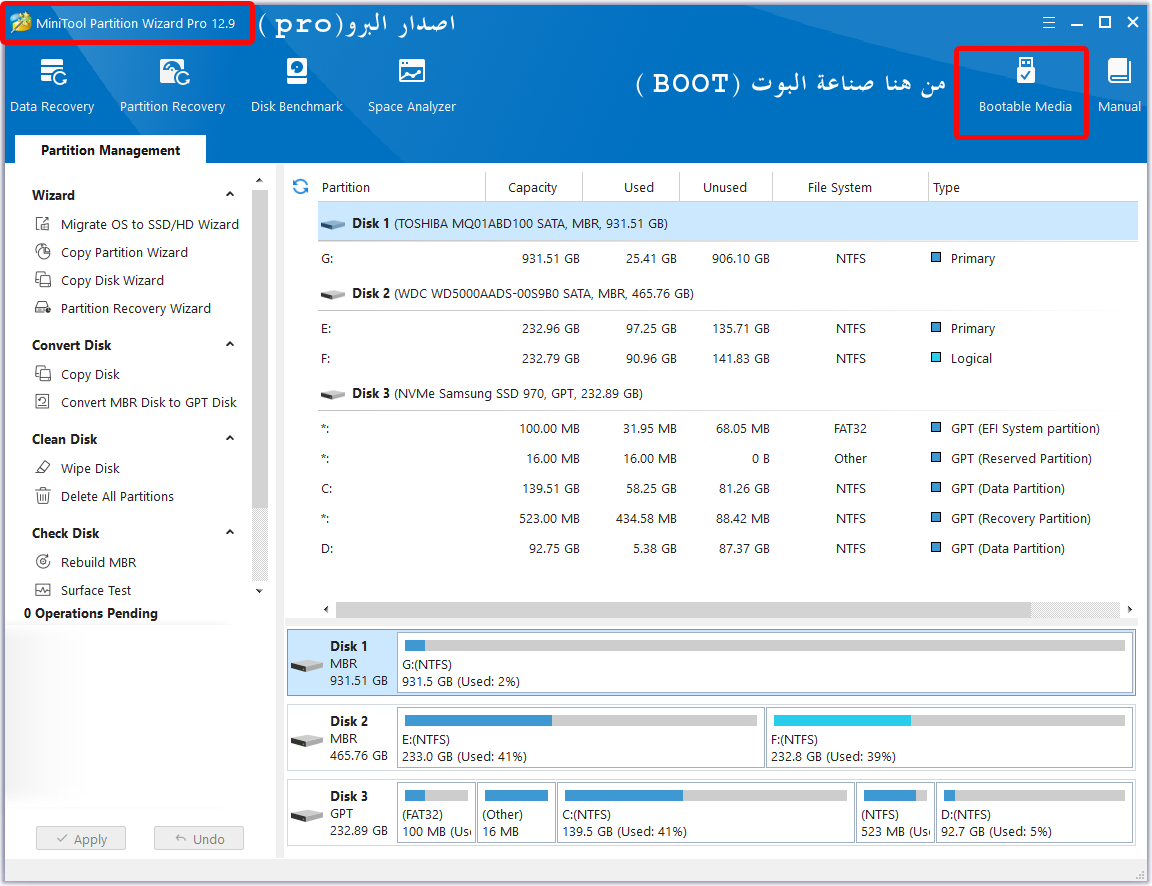Click the Disk 3 icon in partition list

click(333, 395)
